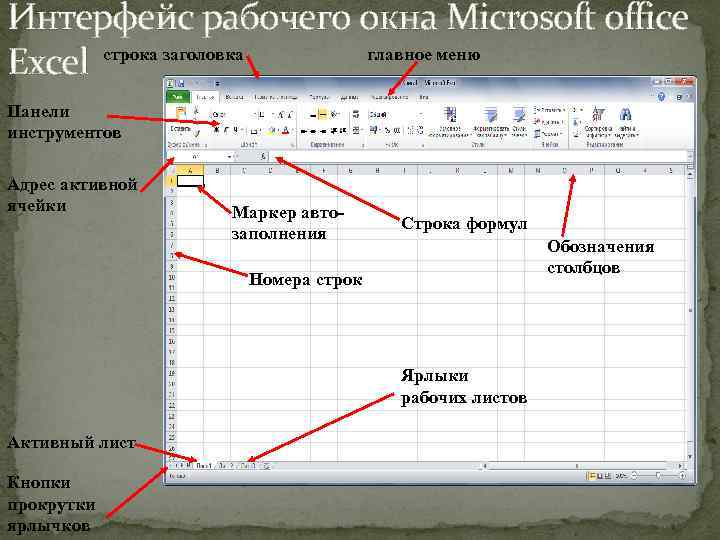Click the text Orientation icon
Viewport: 720px width, 540px height.
(x=335, y=114)
